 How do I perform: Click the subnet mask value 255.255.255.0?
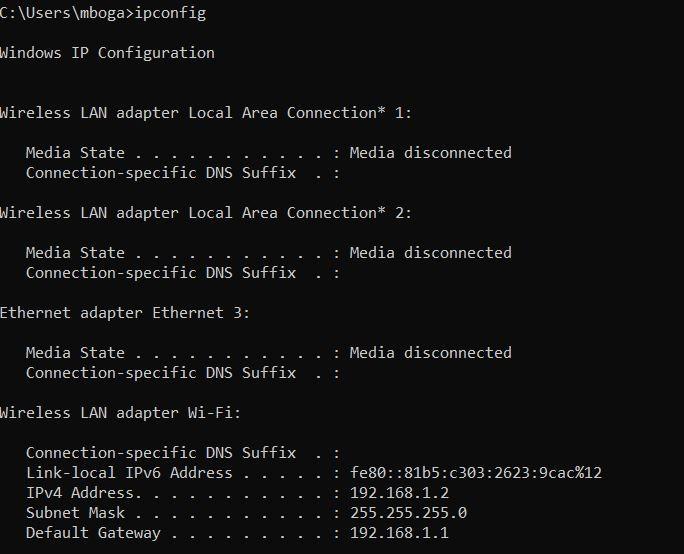pyautogui.click(x=408, y=513)
